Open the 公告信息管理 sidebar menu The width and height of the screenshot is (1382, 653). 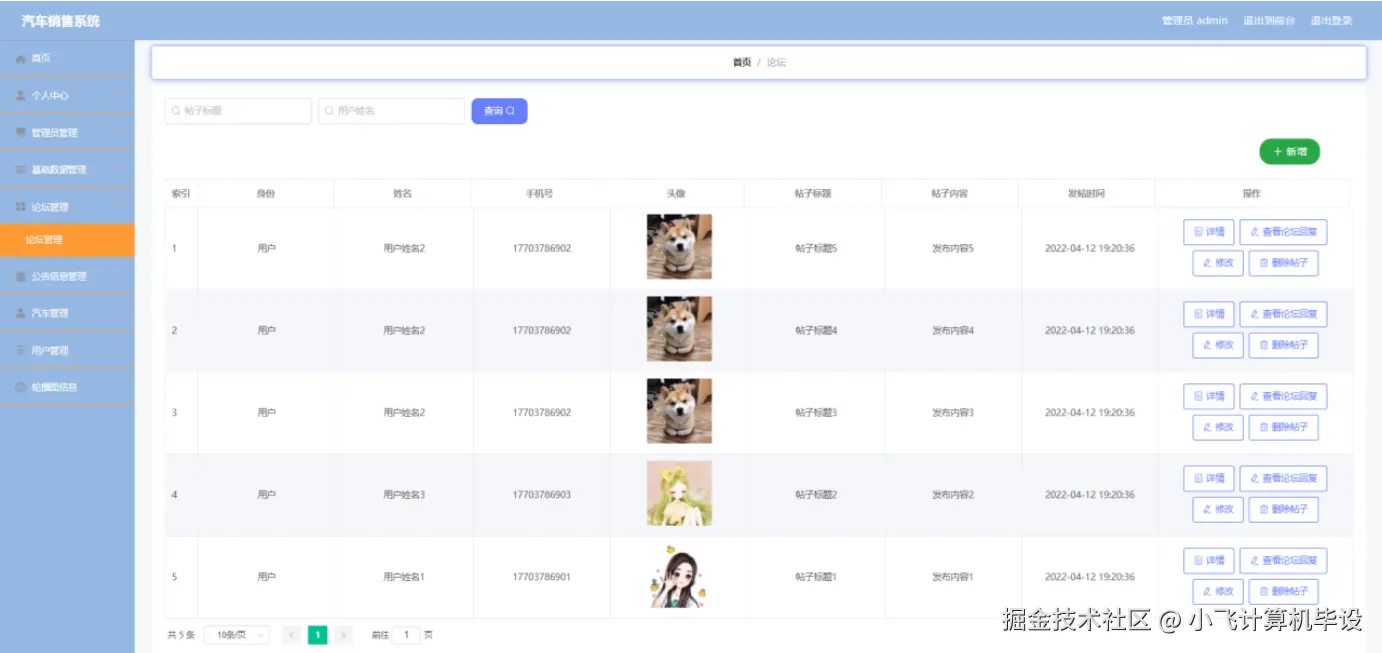coord(67,276)
